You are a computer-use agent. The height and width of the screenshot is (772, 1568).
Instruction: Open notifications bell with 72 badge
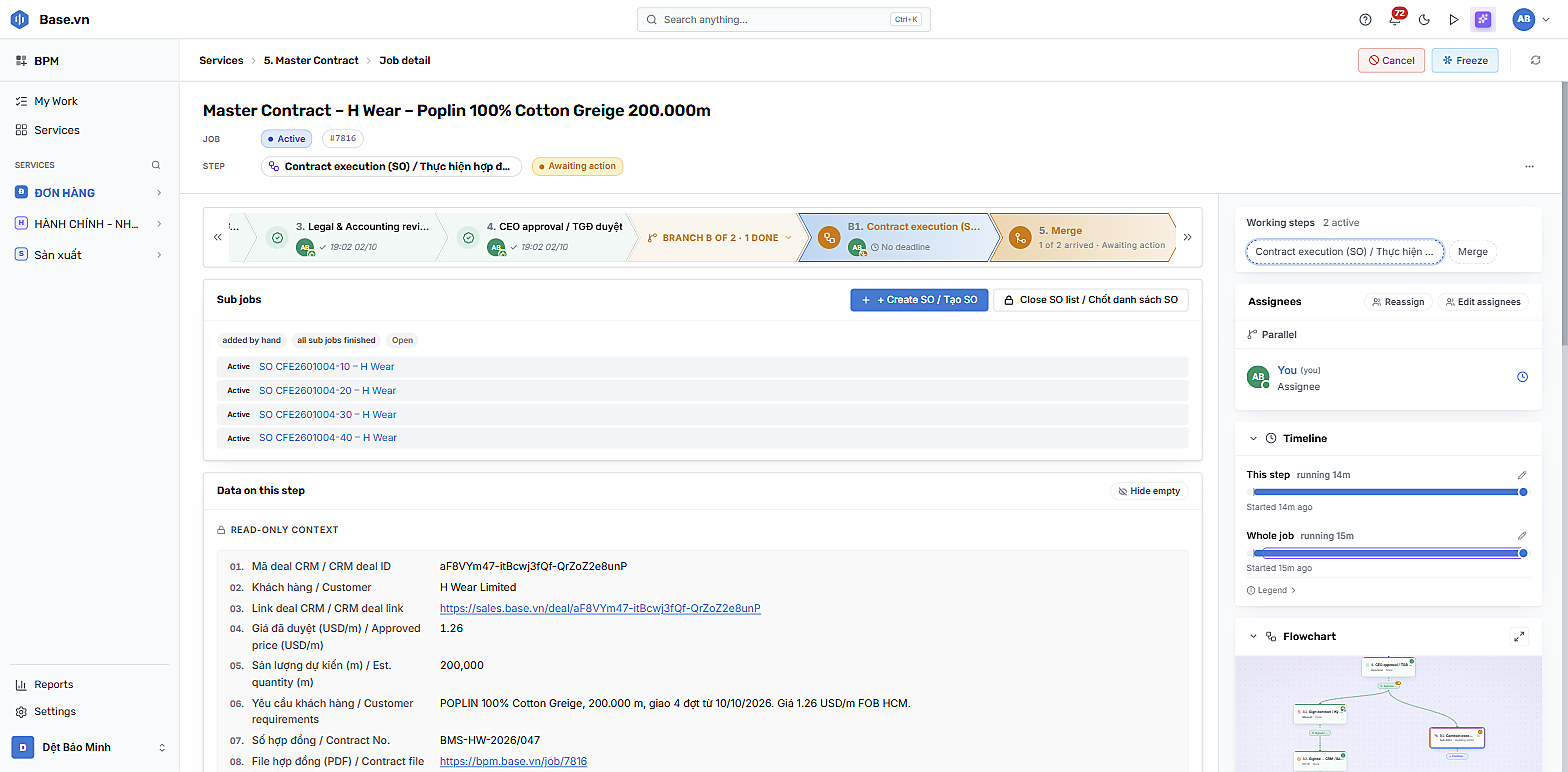tap(1395, 19)
